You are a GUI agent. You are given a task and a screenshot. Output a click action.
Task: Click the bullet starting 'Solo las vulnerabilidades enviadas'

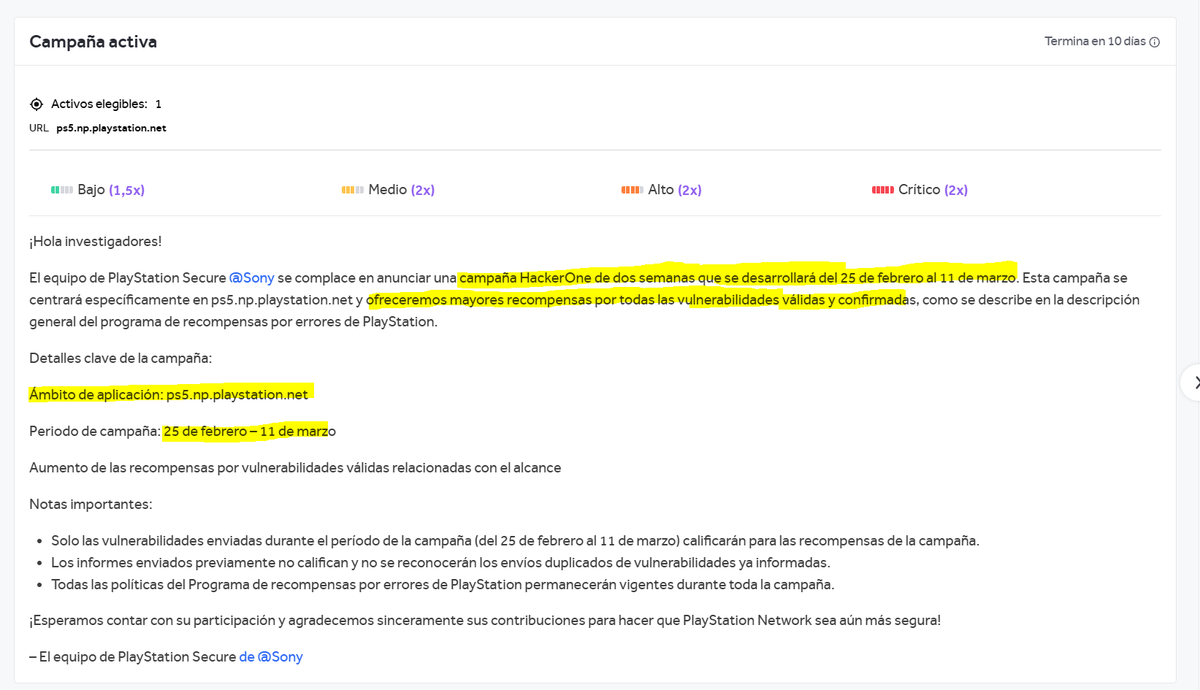515,541
